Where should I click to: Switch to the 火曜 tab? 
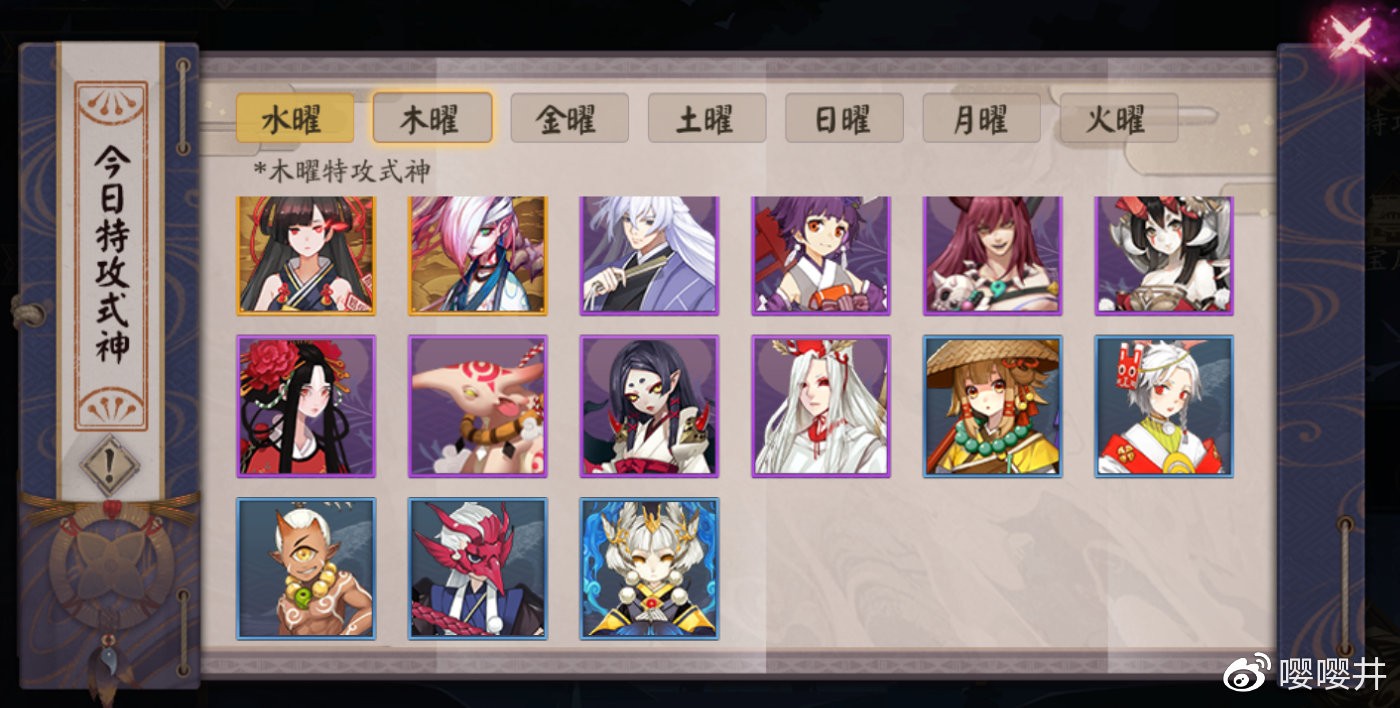click(x=1118, y=118)
